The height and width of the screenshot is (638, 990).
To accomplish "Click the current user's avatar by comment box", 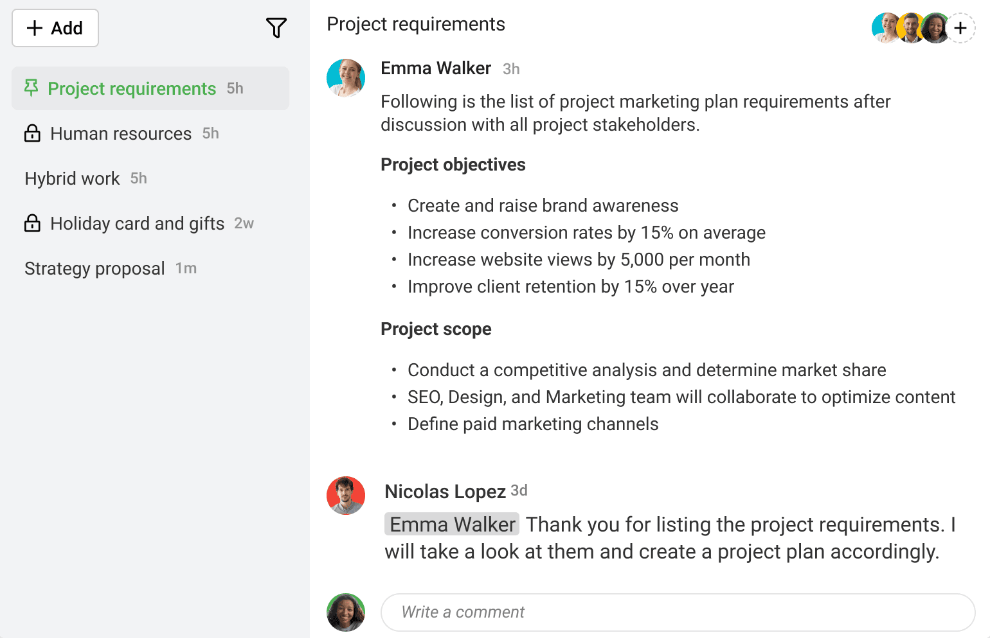I will tap(345, 612).
